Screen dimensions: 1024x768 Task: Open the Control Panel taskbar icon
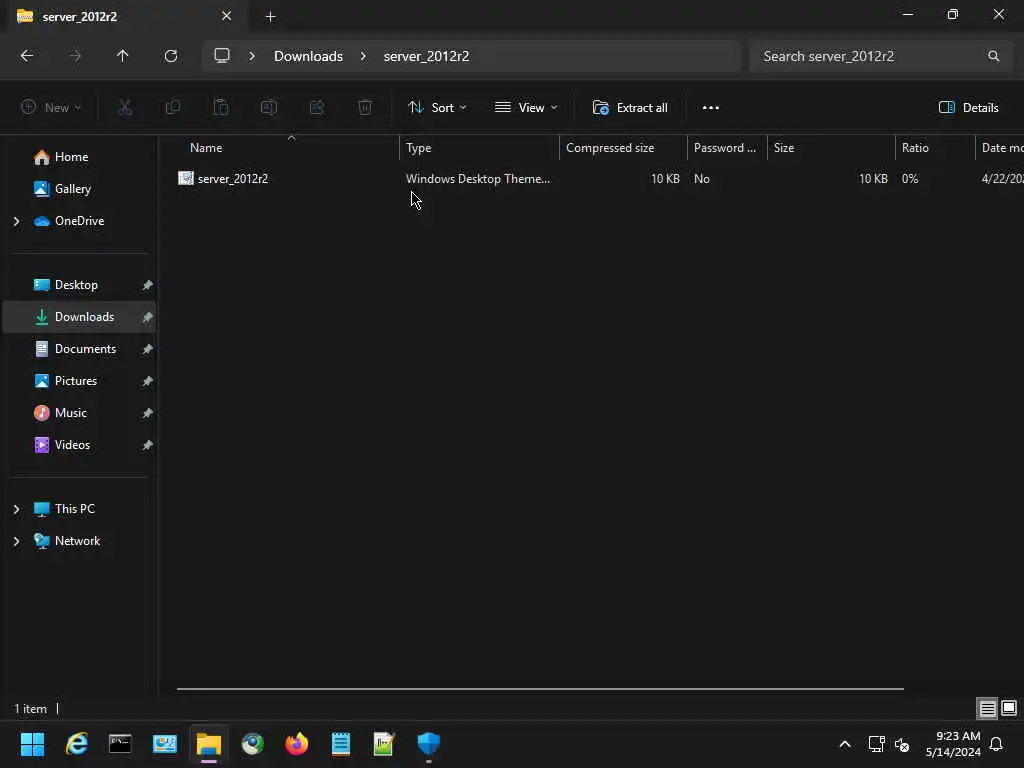coord(165,744)
